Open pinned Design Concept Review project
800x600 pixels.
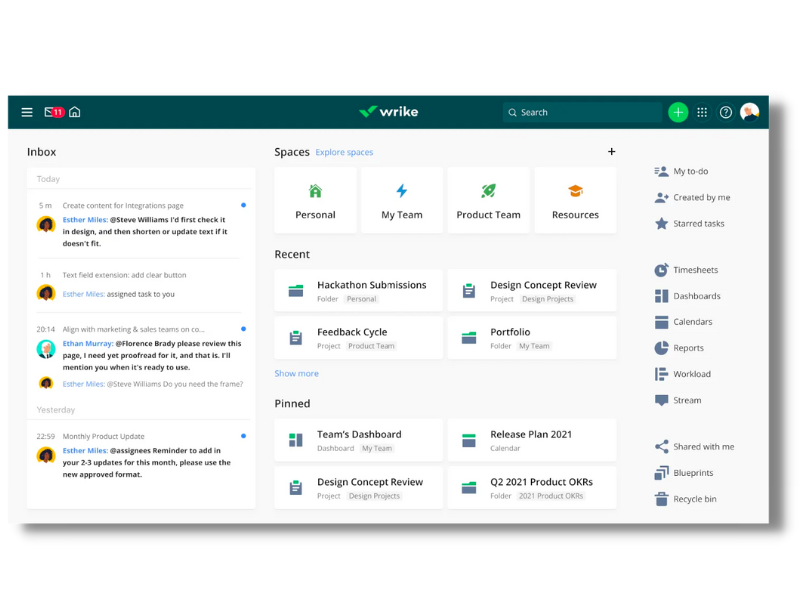tap(358, 488)
